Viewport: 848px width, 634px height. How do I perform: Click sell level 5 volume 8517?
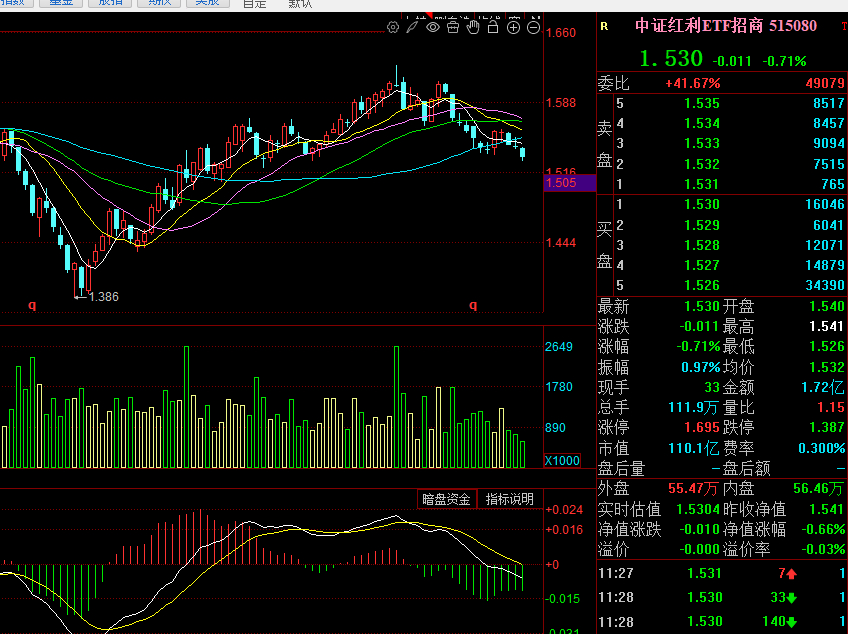click(x=829, y=103)
